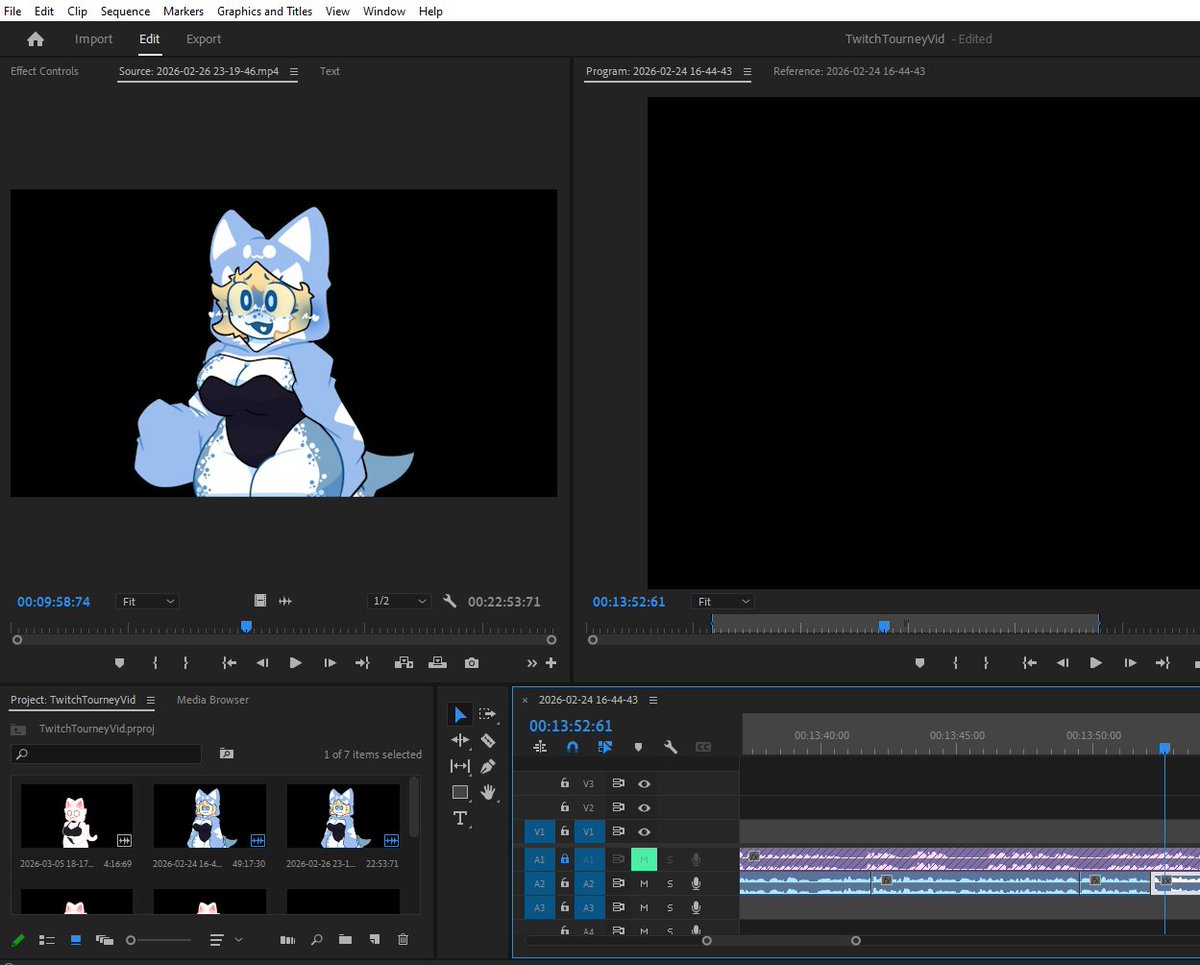The width and height of the screenshot is (1200, 965).
Task: Mark In point in Source monitor
Action: 155,663
